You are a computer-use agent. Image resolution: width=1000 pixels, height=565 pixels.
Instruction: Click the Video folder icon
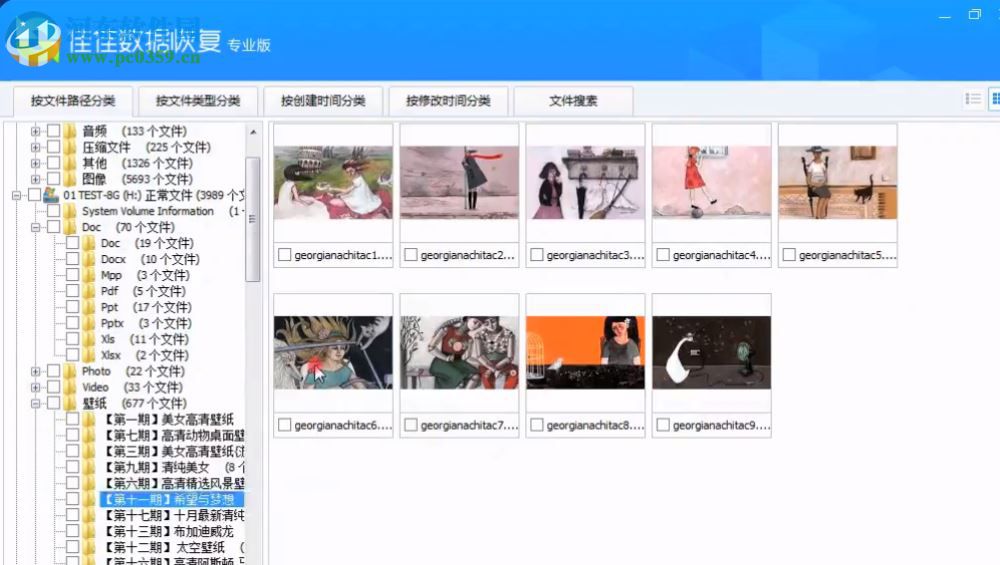pyautogui.click(x=70, y=386)
